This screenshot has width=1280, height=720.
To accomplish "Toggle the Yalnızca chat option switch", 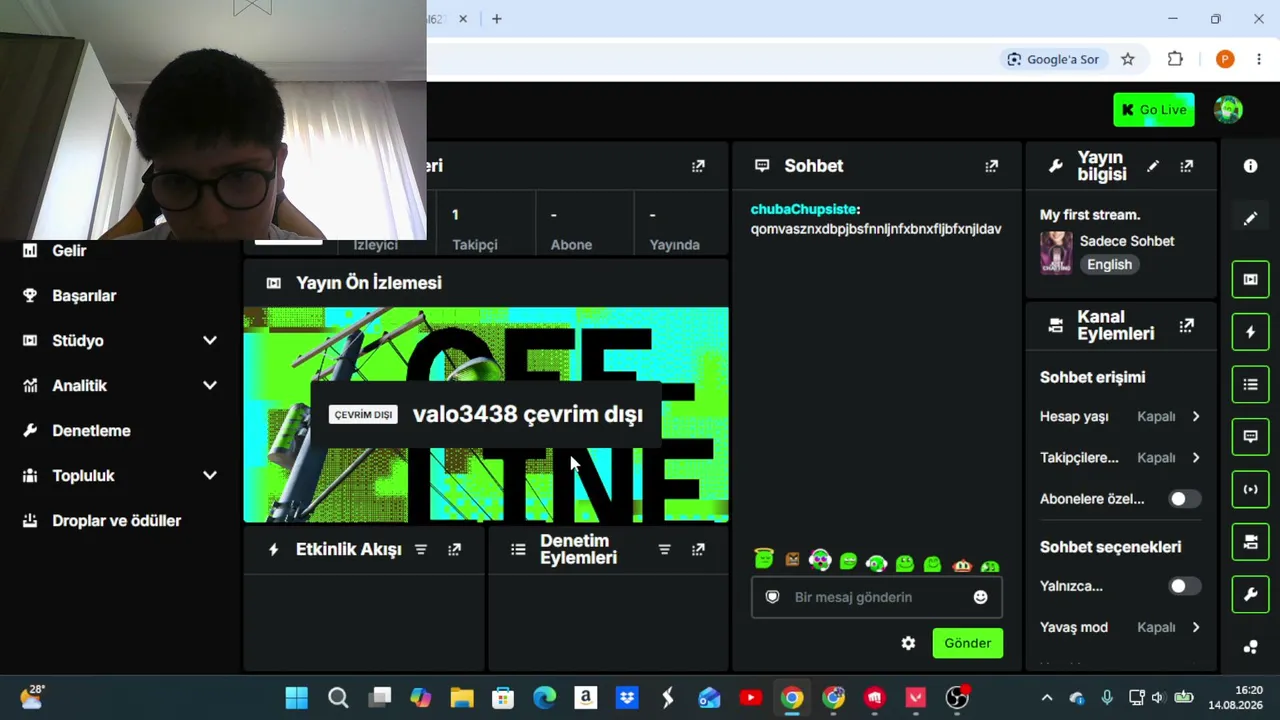I will [x=1184, y=586].
